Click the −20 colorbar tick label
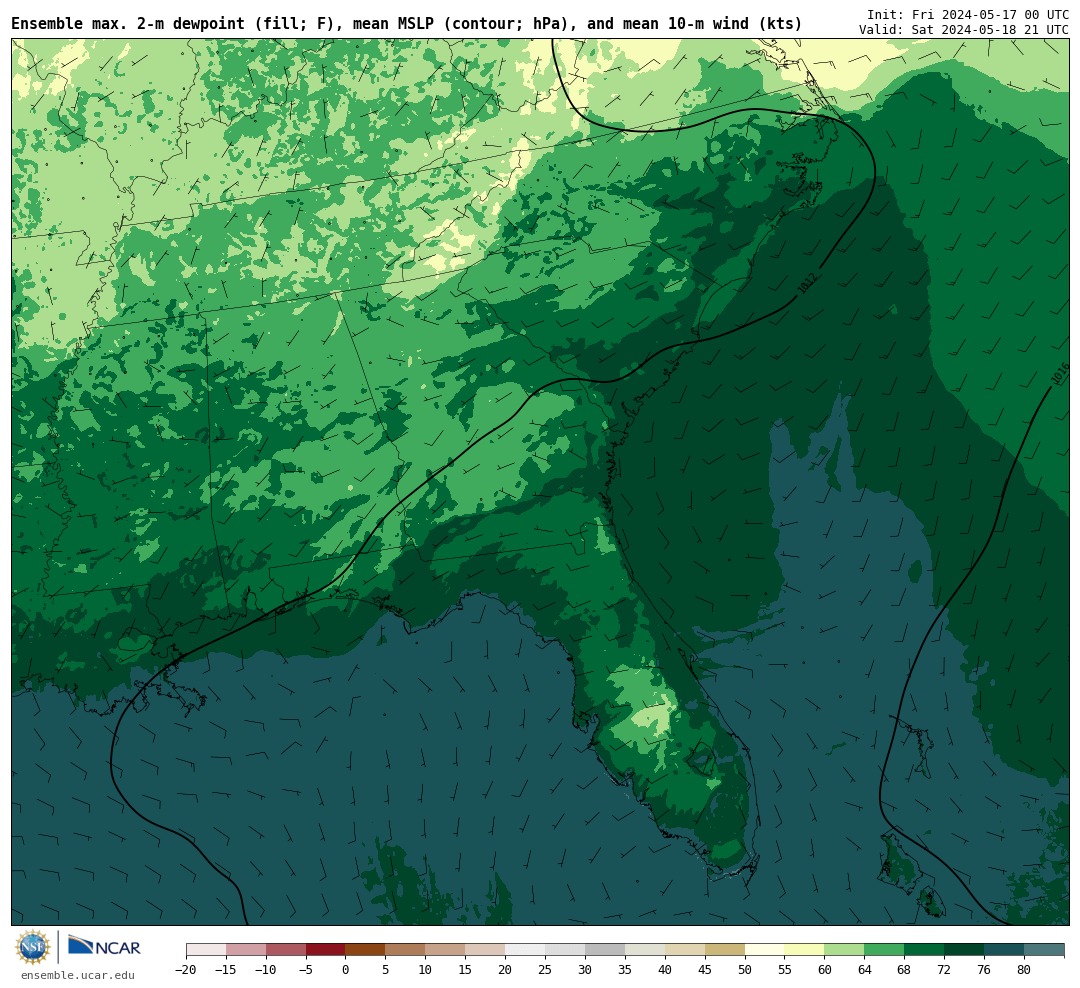 pyautogui.click(x=186, y=969)
